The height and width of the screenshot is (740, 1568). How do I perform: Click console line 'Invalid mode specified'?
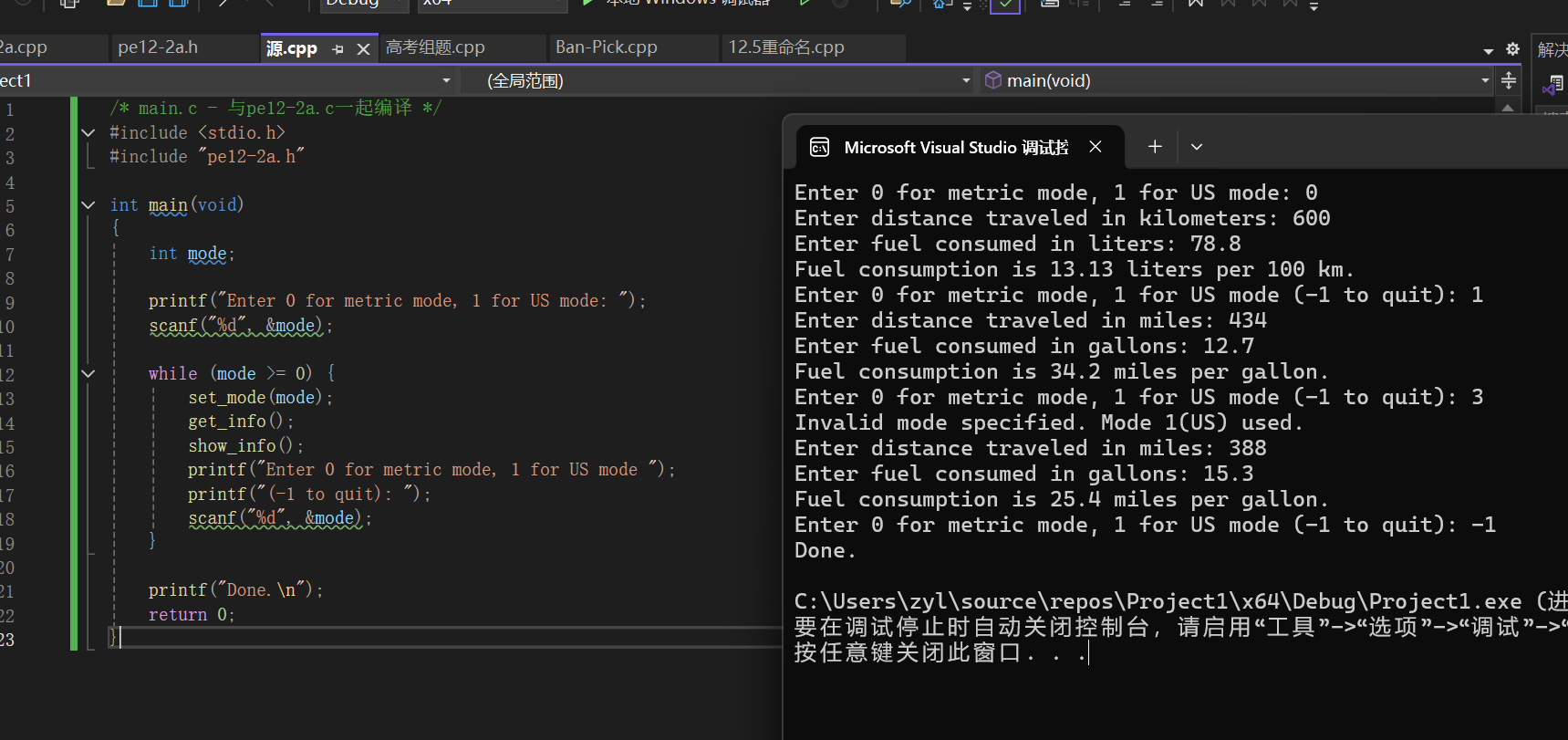(x=1049, y=422)
